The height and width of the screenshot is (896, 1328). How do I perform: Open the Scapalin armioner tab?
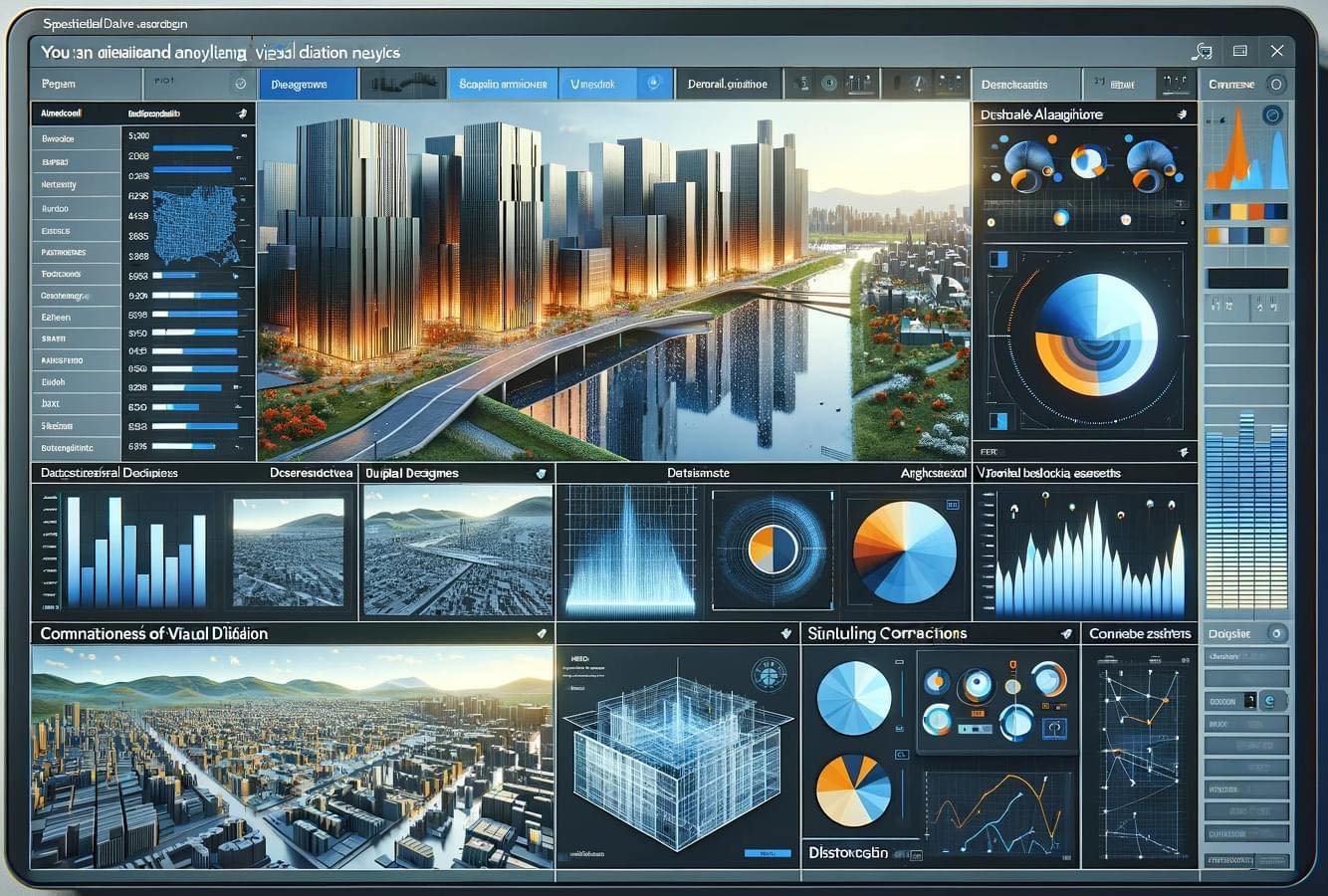pos(503,85)
